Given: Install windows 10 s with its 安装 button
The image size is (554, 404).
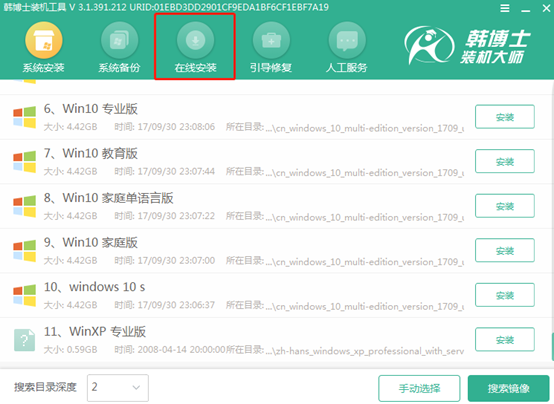Looking at the screenshot, I should tap(505, 295).
